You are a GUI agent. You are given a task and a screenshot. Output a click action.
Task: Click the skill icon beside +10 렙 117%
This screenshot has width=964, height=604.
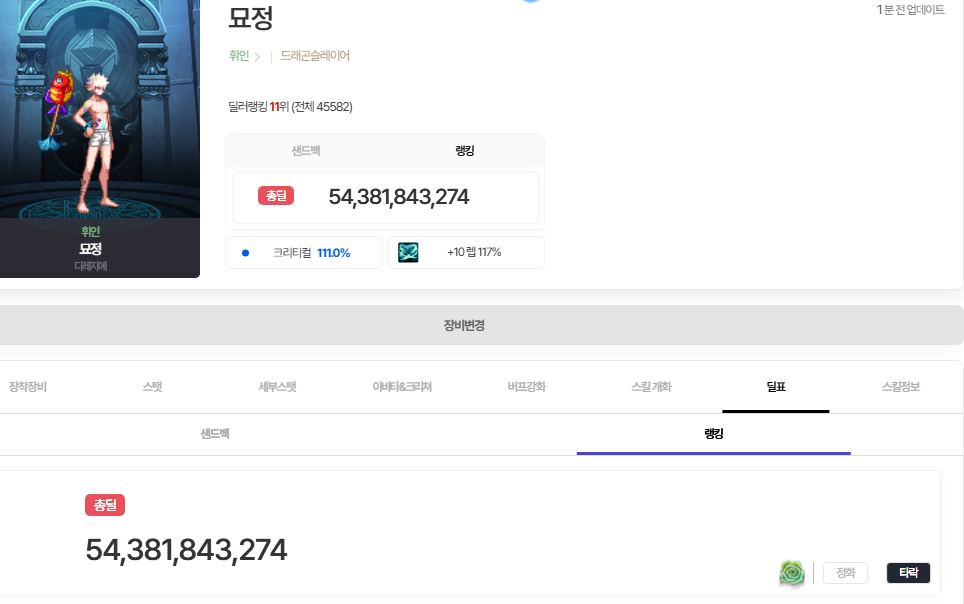408,252
